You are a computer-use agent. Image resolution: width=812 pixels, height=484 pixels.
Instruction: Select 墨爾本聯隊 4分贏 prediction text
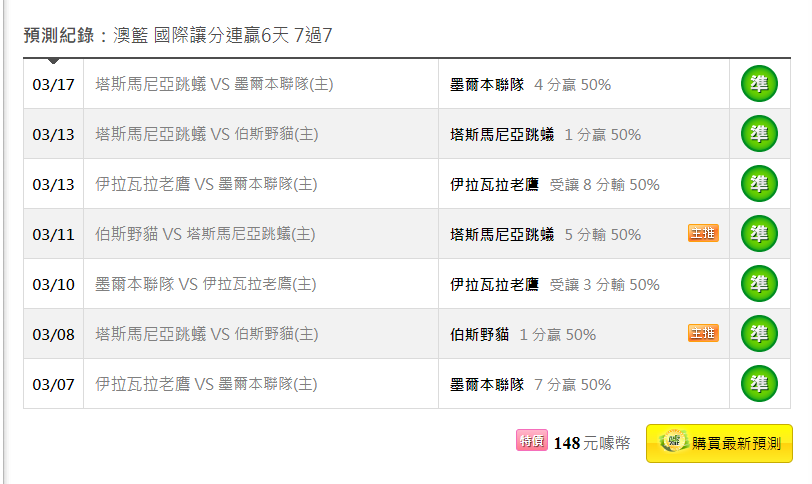tap(530, 85)
